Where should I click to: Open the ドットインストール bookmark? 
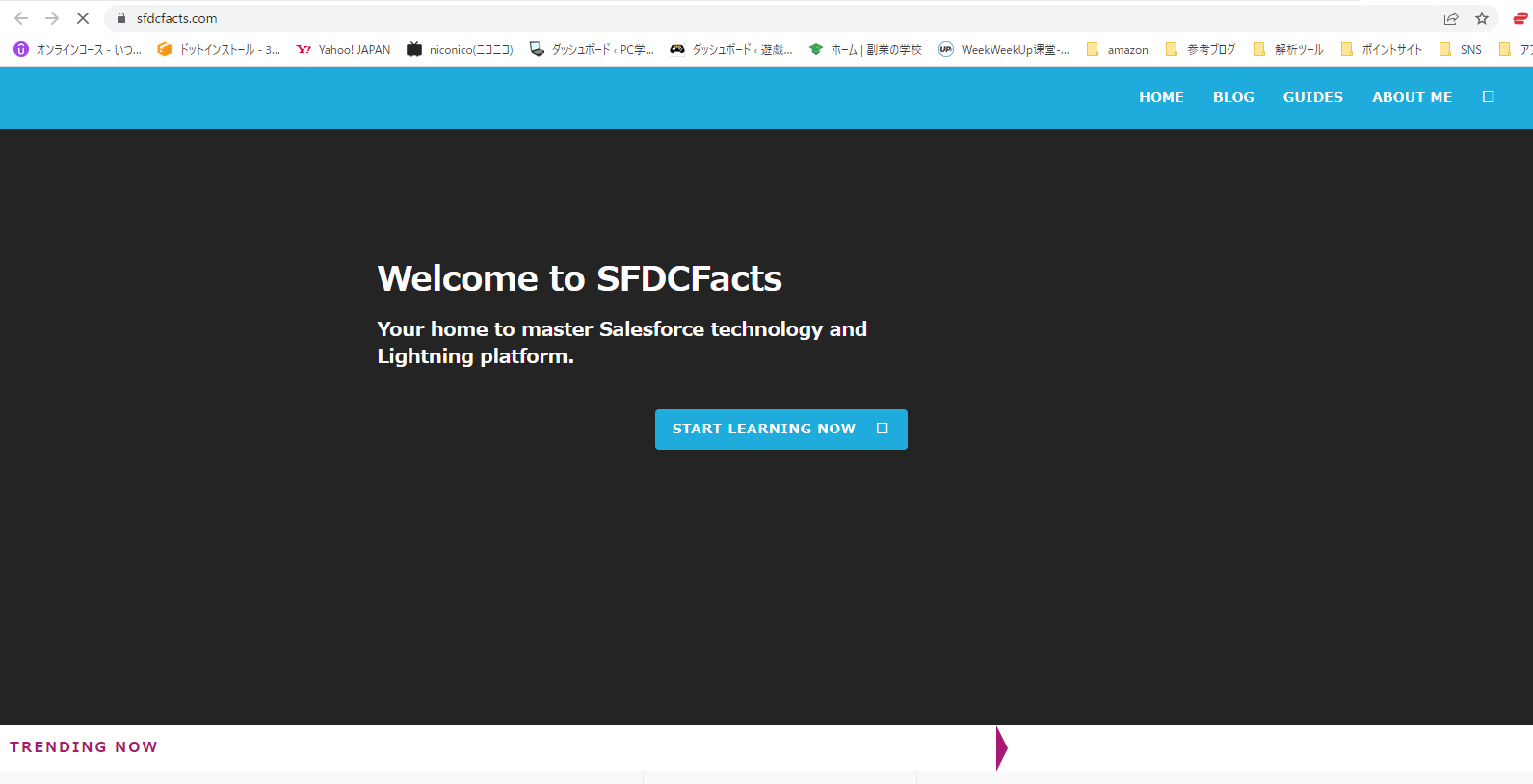tap(219, 49)
